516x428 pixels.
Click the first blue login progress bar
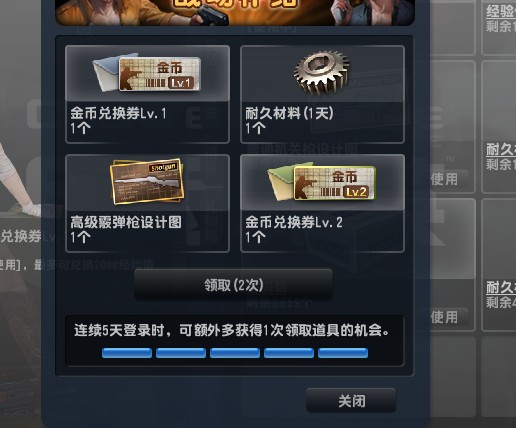(127, 353)
